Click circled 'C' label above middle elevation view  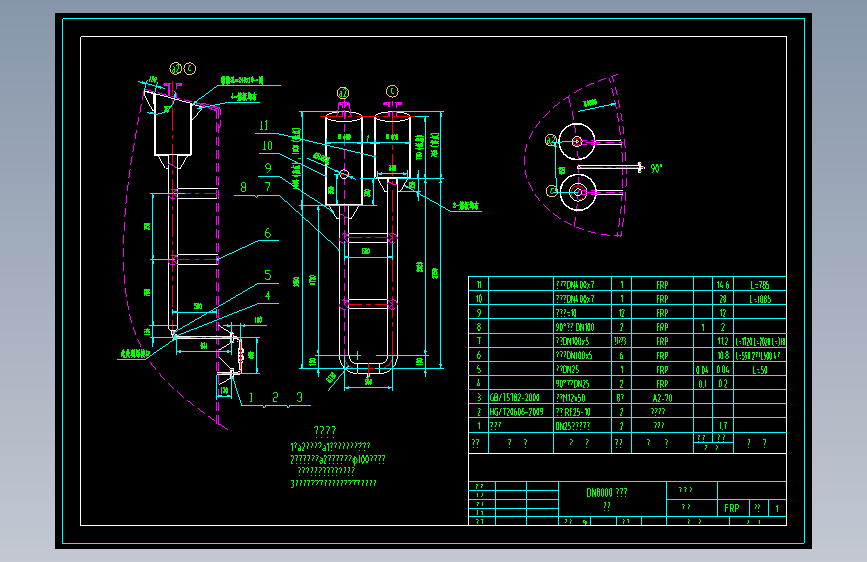click(x=392, y=91)
